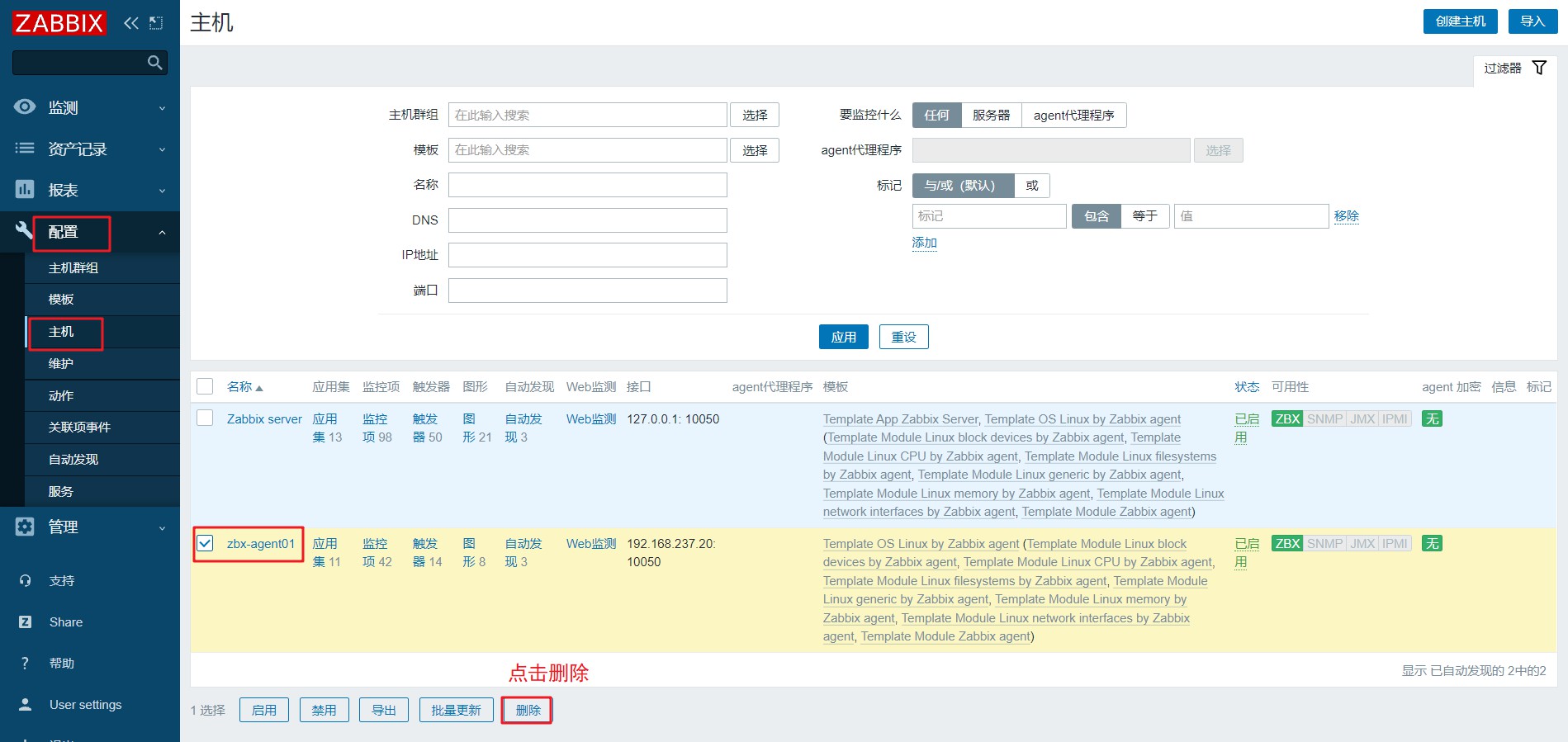
Task: Click the User settings person icon
Action: click(x=25, y=704)
